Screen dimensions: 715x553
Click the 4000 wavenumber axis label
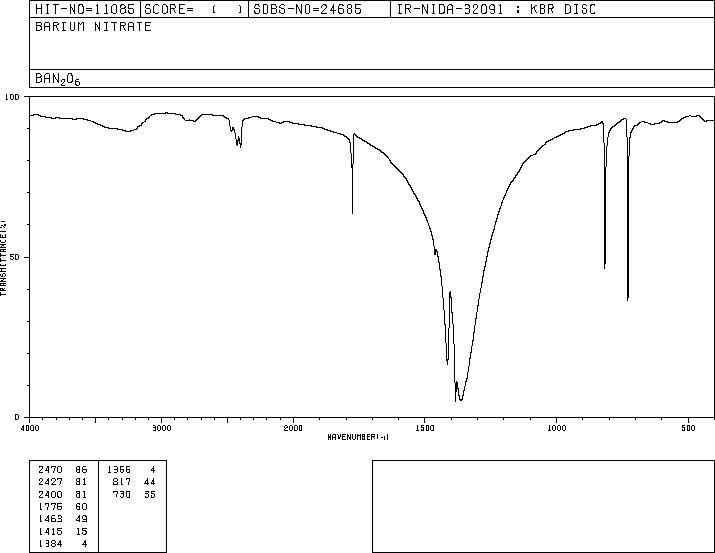[30, 428]
